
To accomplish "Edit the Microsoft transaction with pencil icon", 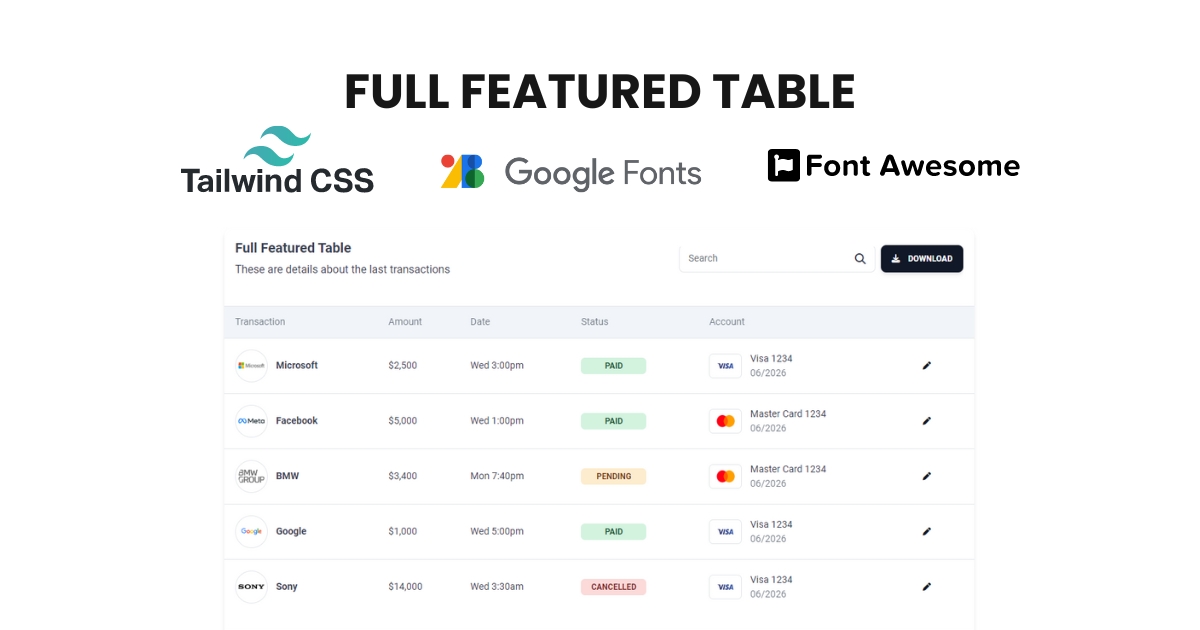I will pyautogui.click(x=926, y=366).
